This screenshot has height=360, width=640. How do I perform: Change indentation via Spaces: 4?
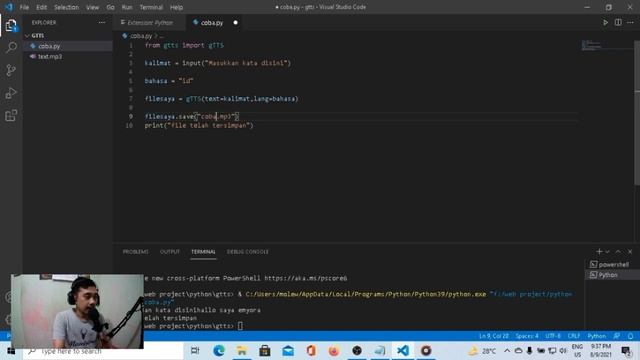527,336
